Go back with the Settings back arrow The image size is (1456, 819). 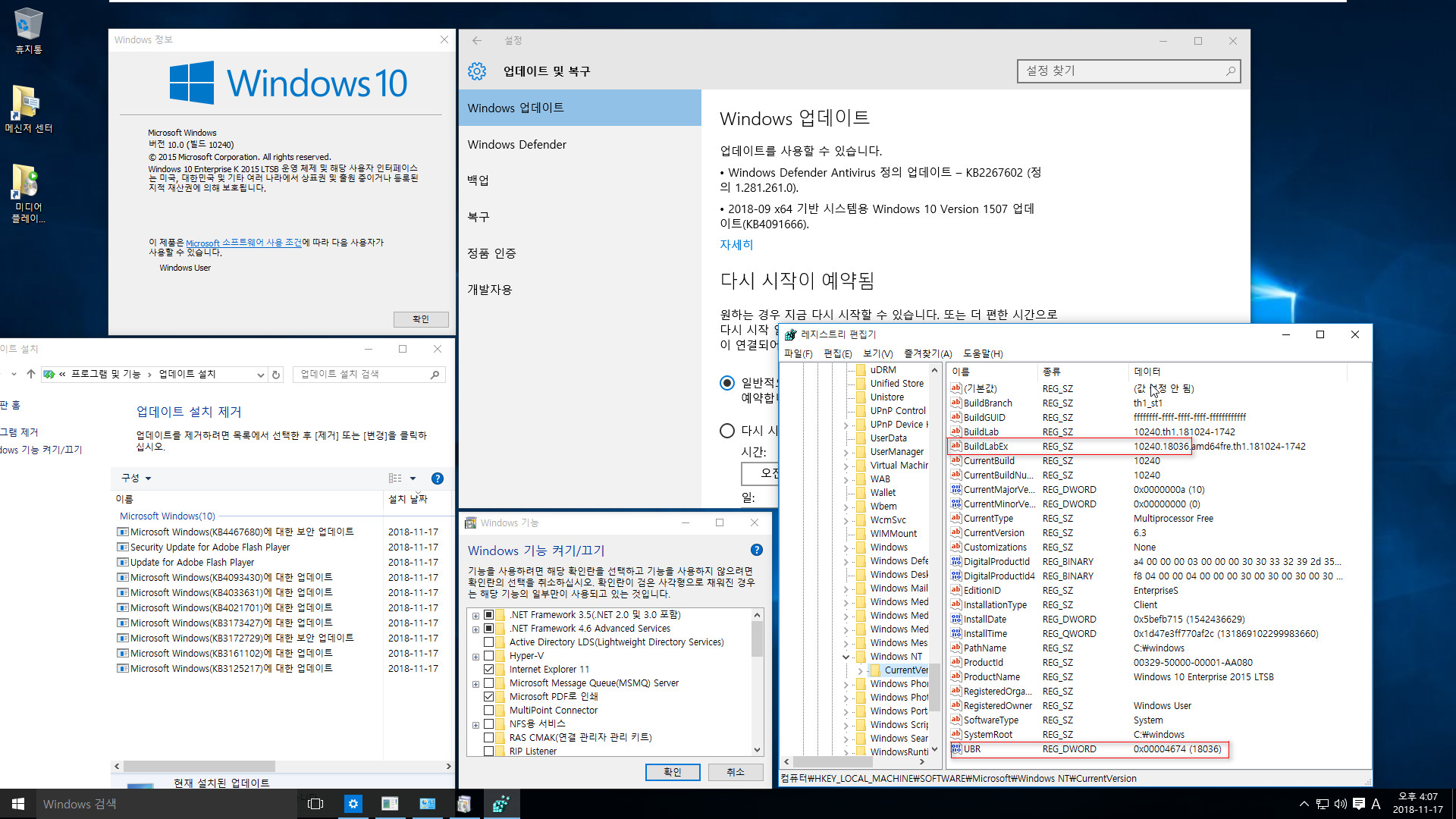coord(477,41)
